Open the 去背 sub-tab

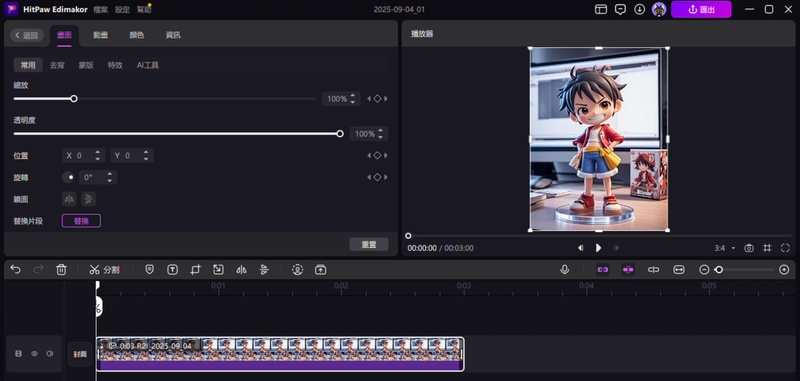coord(57,65)
